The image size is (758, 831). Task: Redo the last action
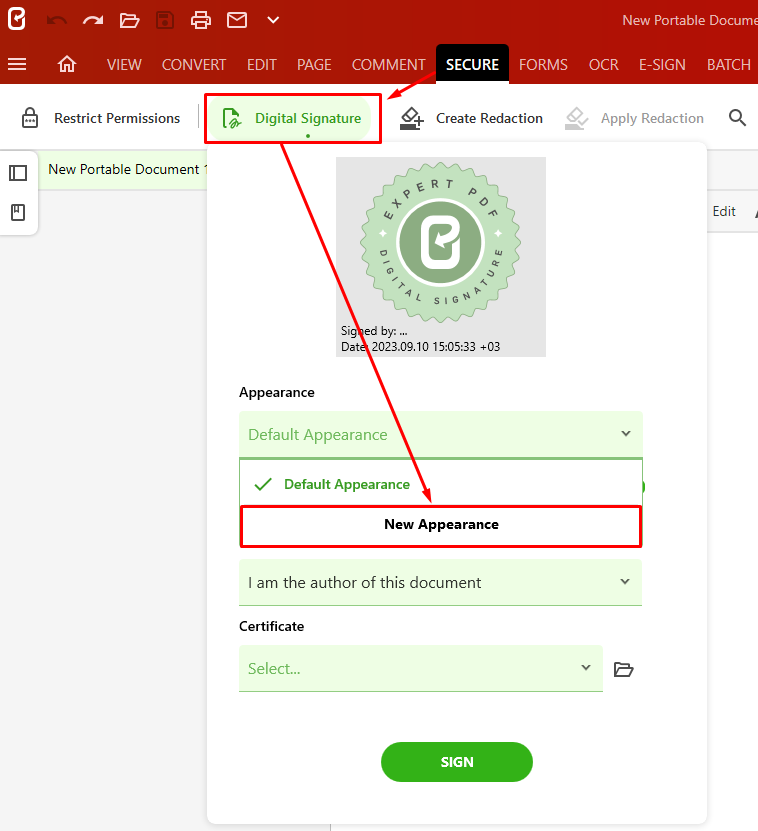click(93, 21)
